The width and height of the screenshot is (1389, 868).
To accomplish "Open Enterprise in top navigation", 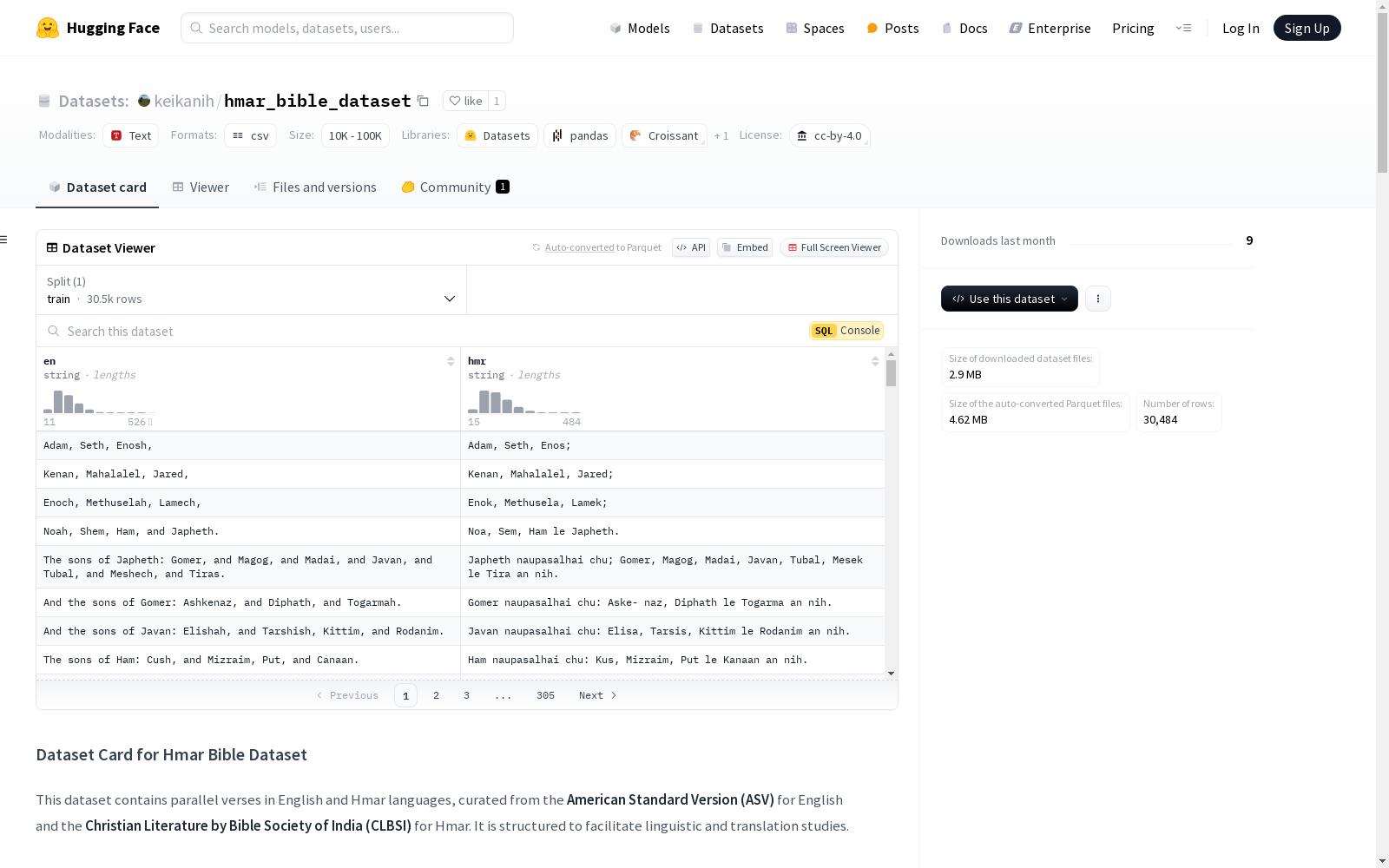I will [x=1050, y=28].
